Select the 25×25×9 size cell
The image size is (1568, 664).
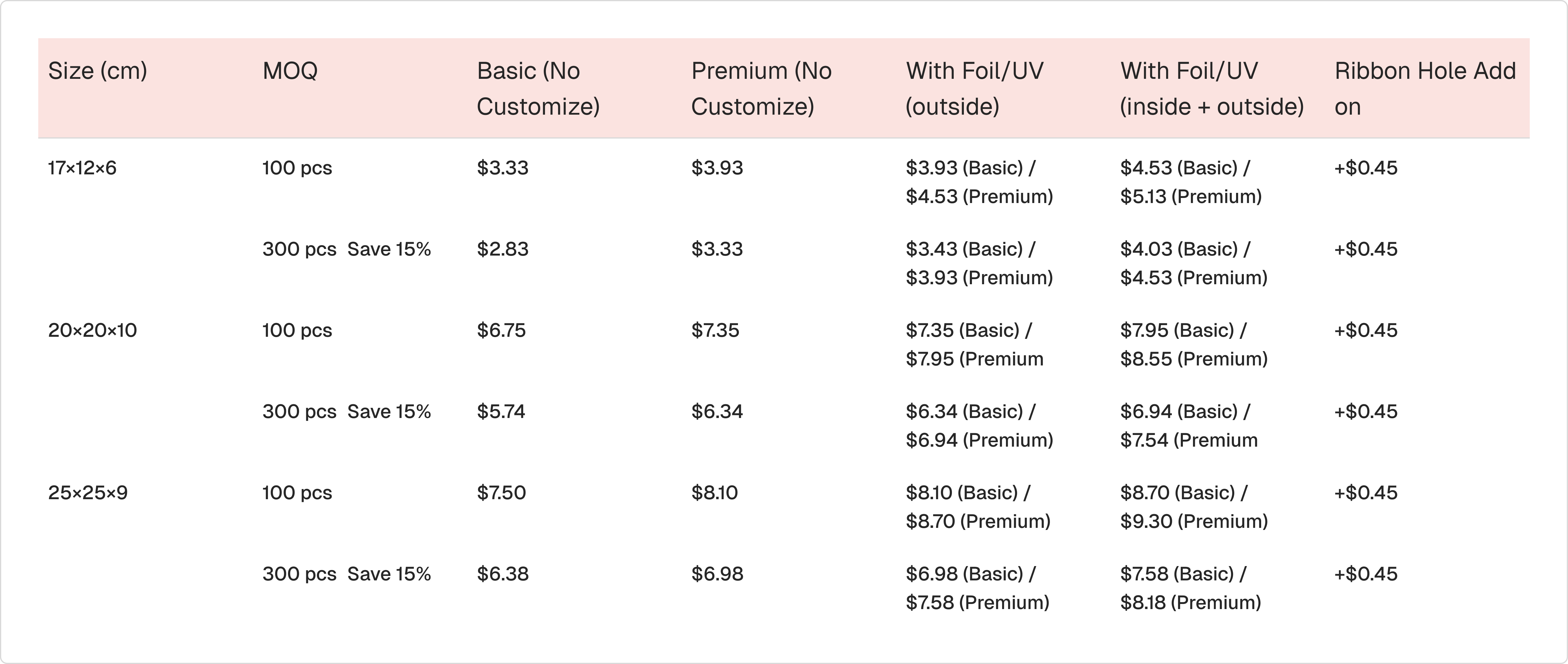(x=88, y=493)
